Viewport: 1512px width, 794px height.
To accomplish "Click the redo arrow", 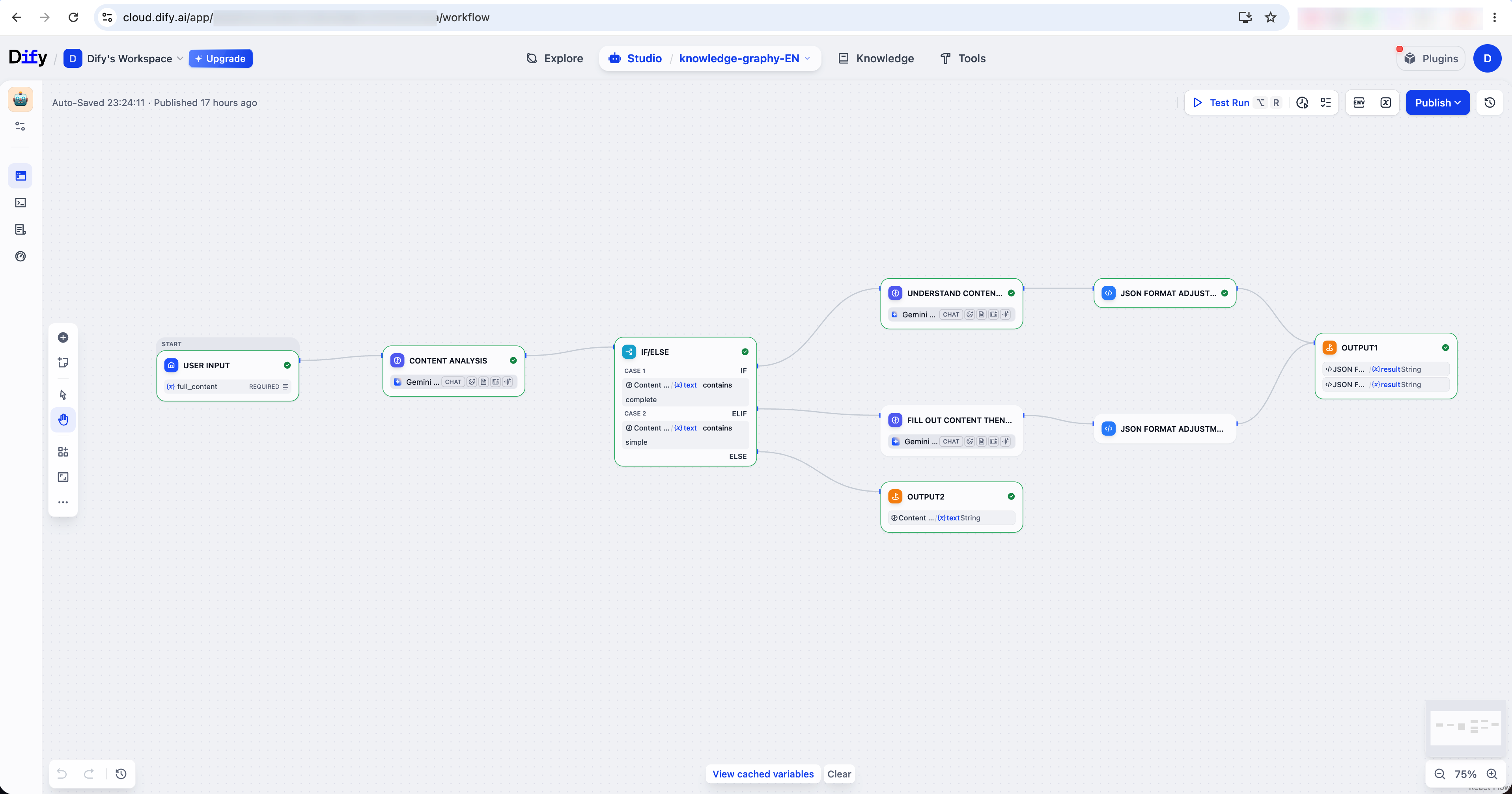I will click(x=89, y=773).
